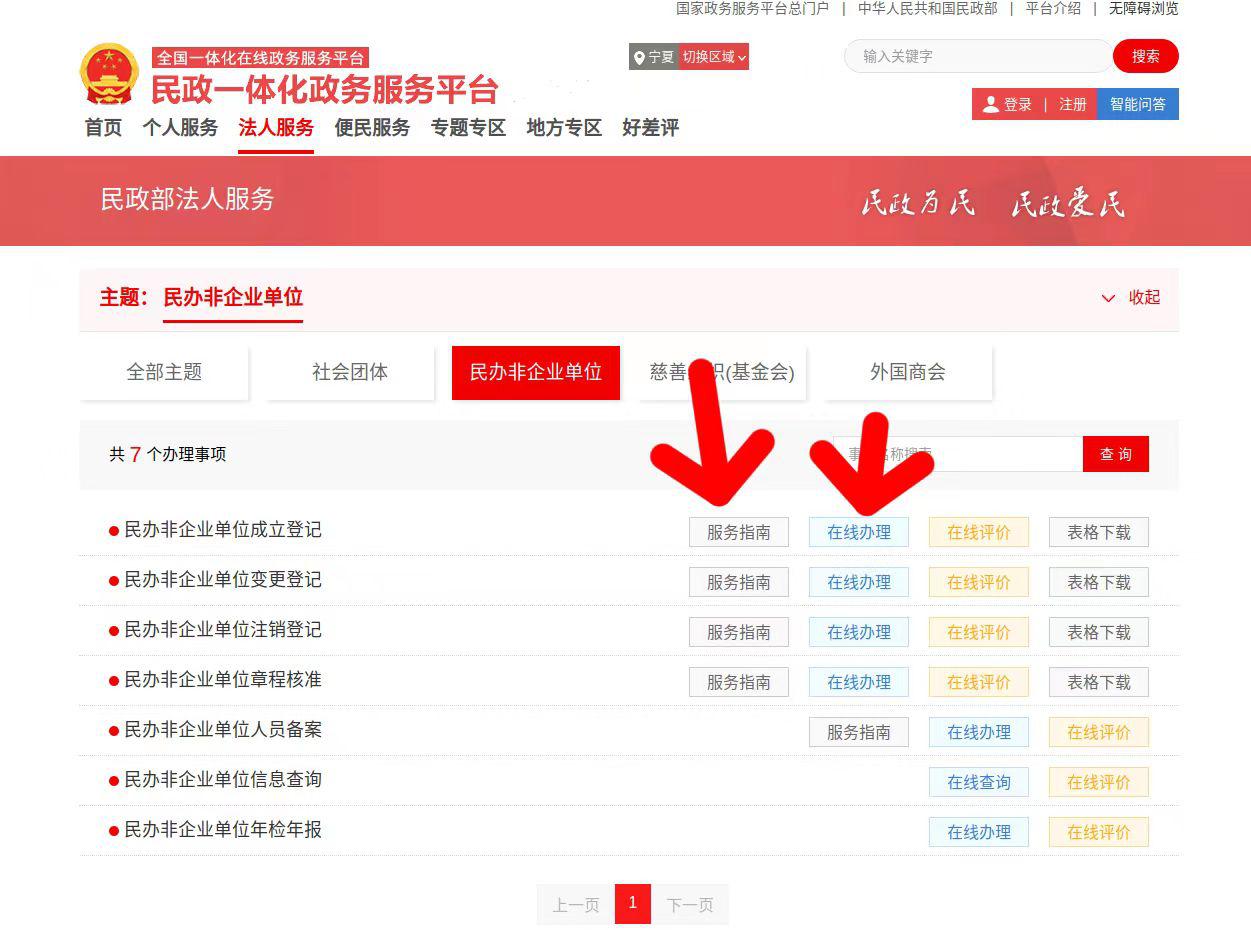Open the 切换区域 region dropdown

[714, 57]
